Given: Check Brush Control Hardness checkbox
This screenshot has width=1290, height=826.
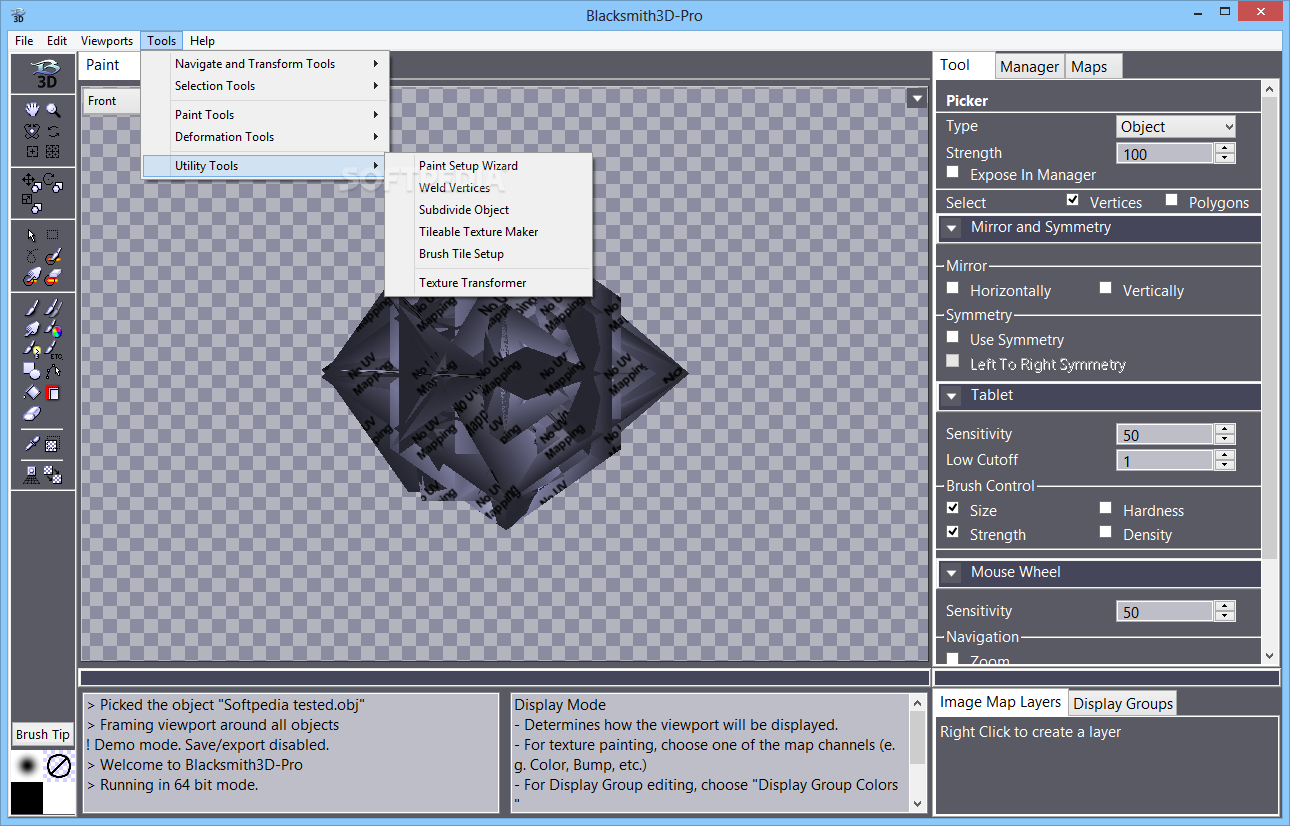Looking at the screenshot, I should 1105,508.
